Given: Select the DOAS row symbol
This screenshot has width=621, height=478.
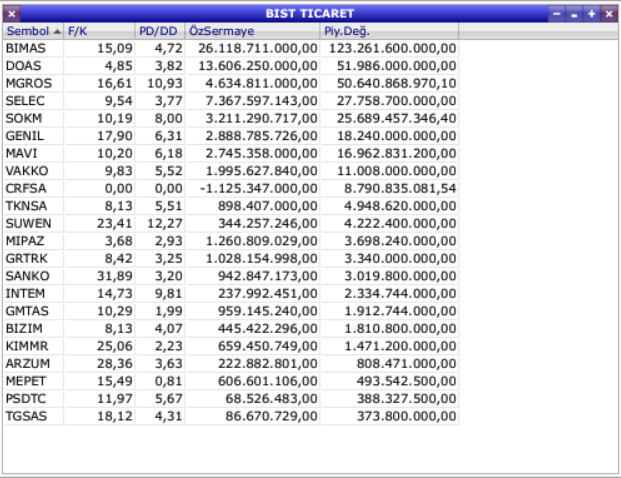Looking at the screenshot, I should (23, 66).
